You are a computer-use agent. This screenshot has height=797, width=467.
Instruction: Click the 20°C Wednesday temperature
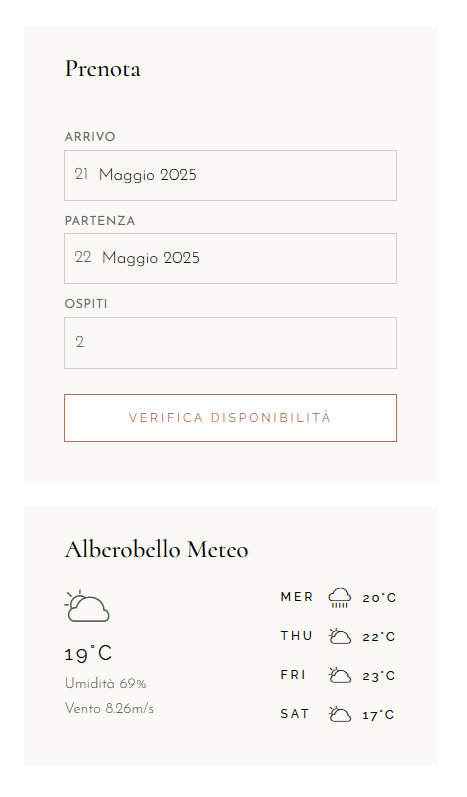379,598
